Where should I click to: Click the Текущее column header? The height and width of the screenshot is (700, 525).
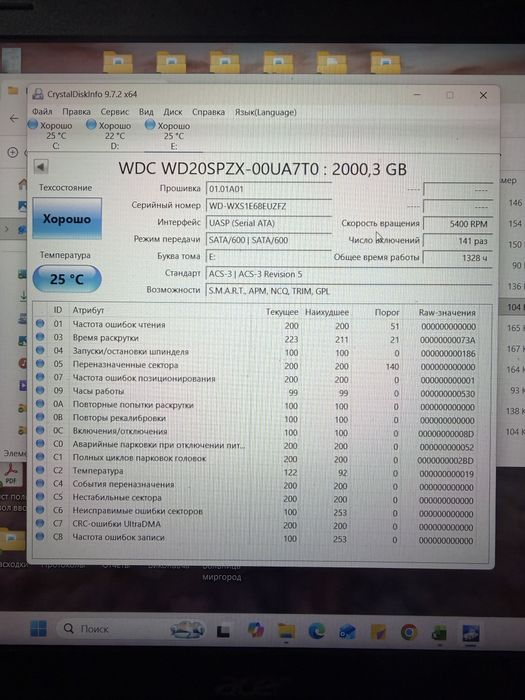tap(282, 312)
